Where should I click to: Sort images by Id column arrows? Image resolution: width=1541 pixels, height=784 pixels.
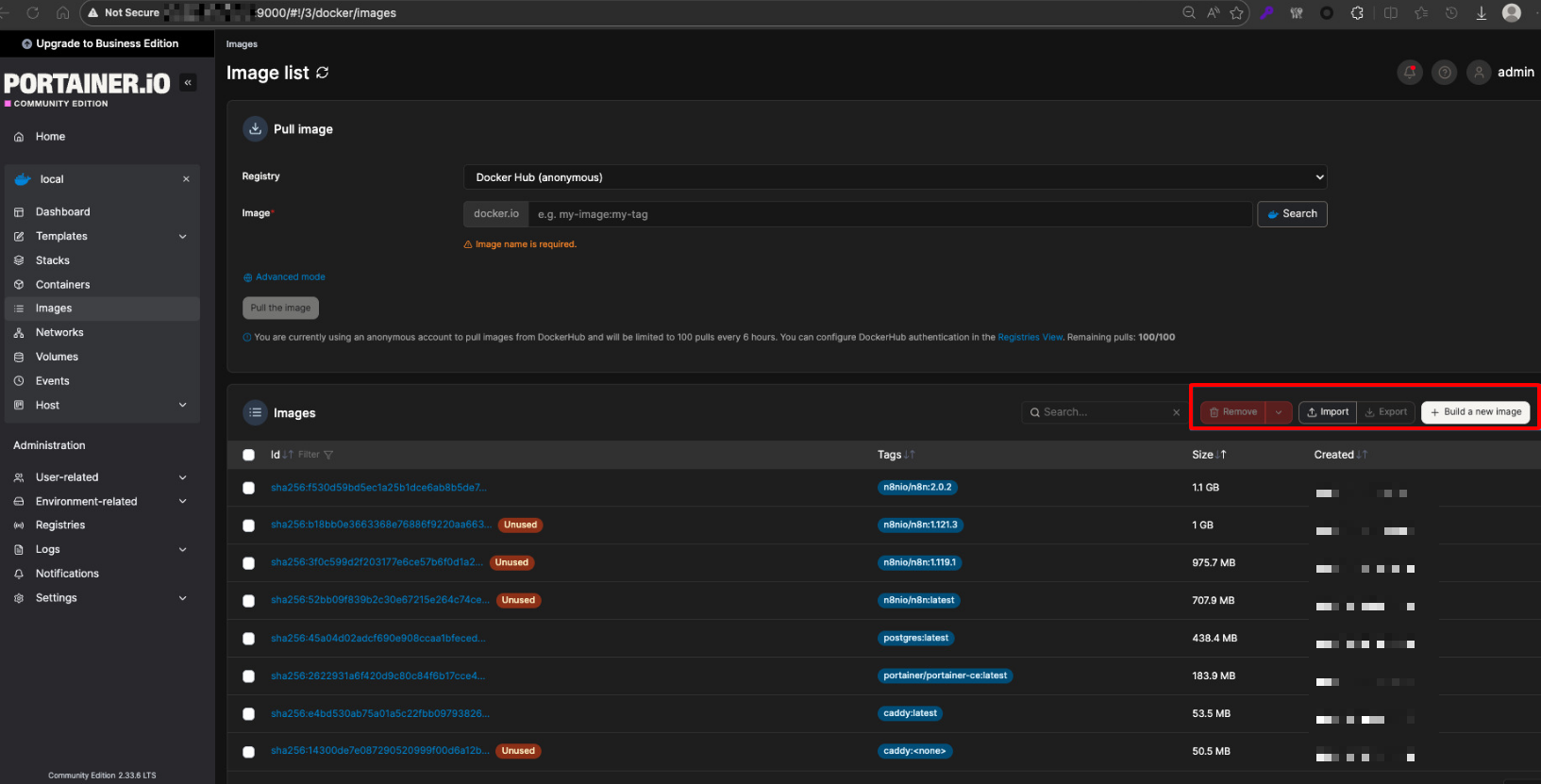point(288,455)
